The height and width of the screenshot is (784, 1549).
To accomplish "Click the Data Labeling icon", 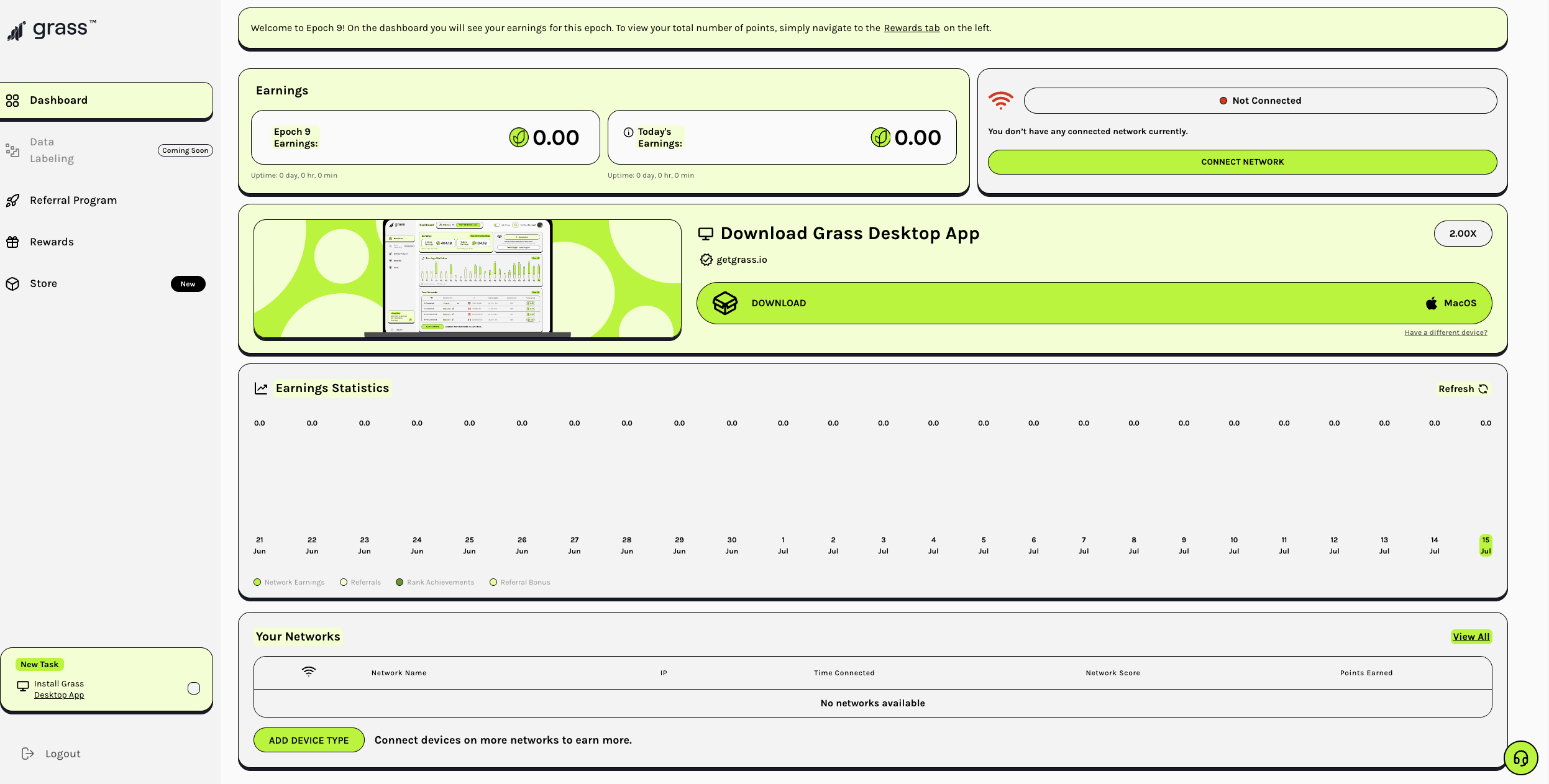I will tap(12, 150).
